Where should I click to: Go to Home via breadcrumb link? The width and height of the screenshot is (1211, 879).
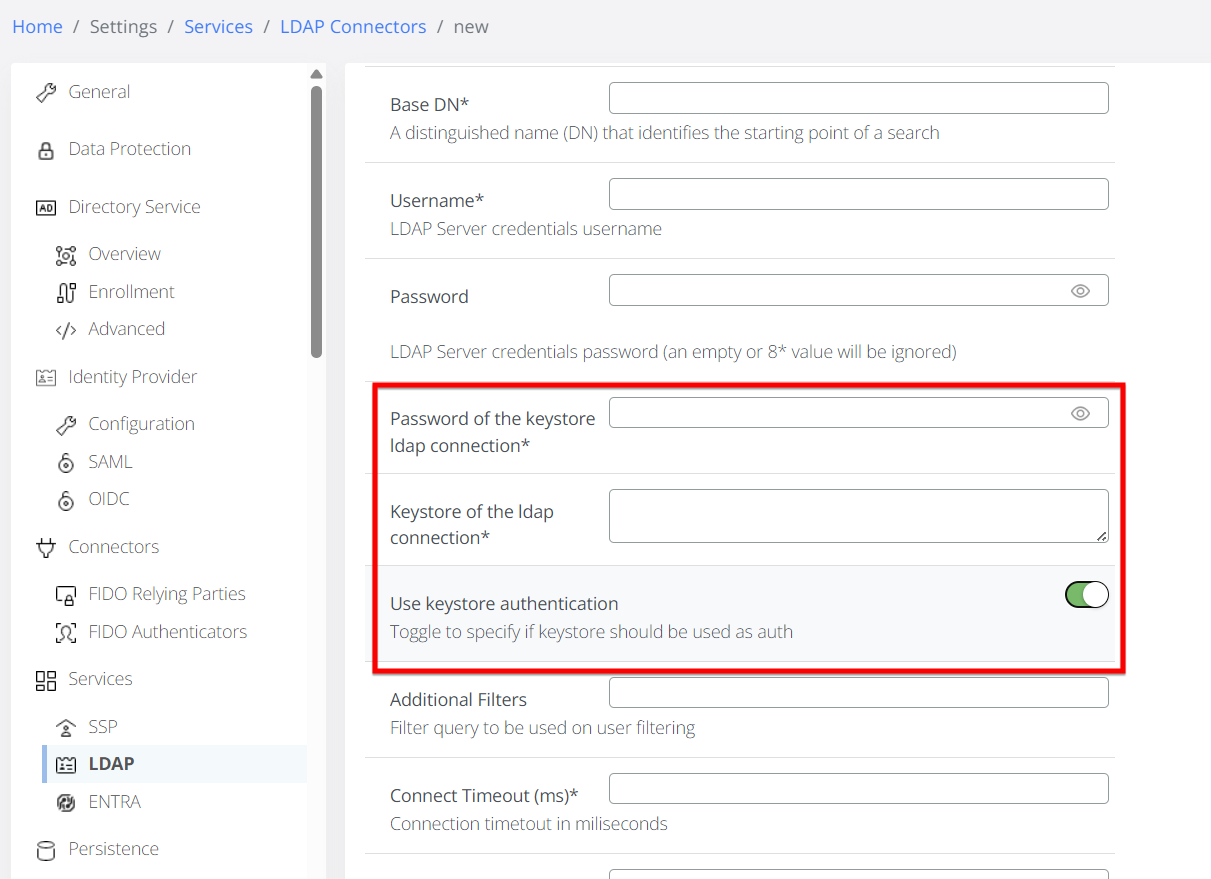[37, 27]
